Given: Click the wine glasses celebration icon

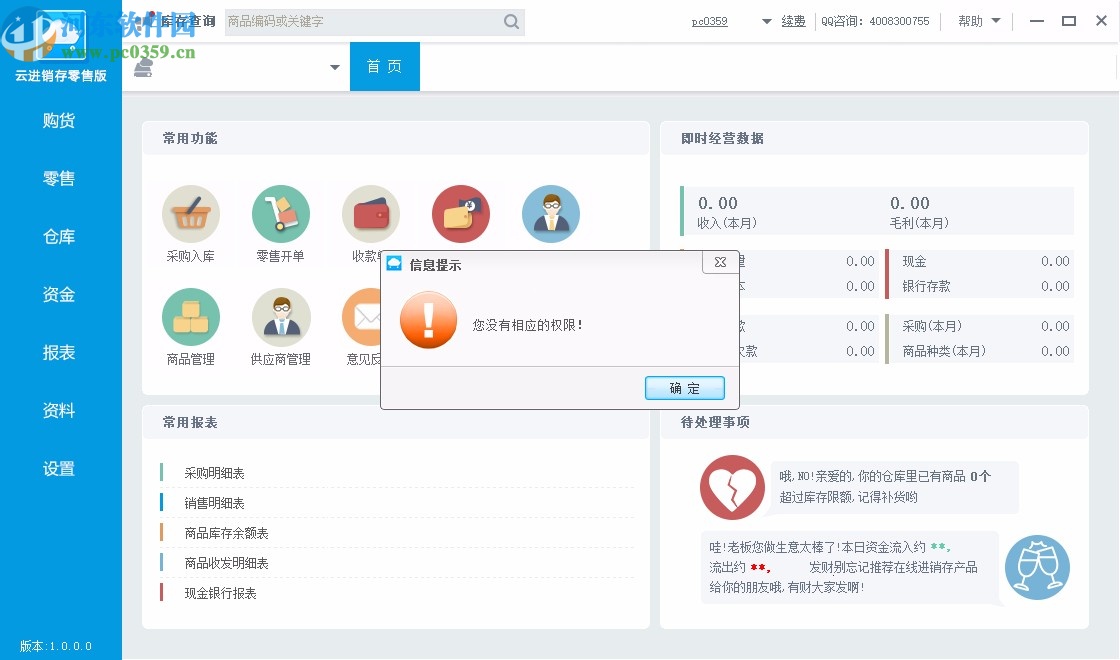Looking at the screenshot, I should 1037,568.
